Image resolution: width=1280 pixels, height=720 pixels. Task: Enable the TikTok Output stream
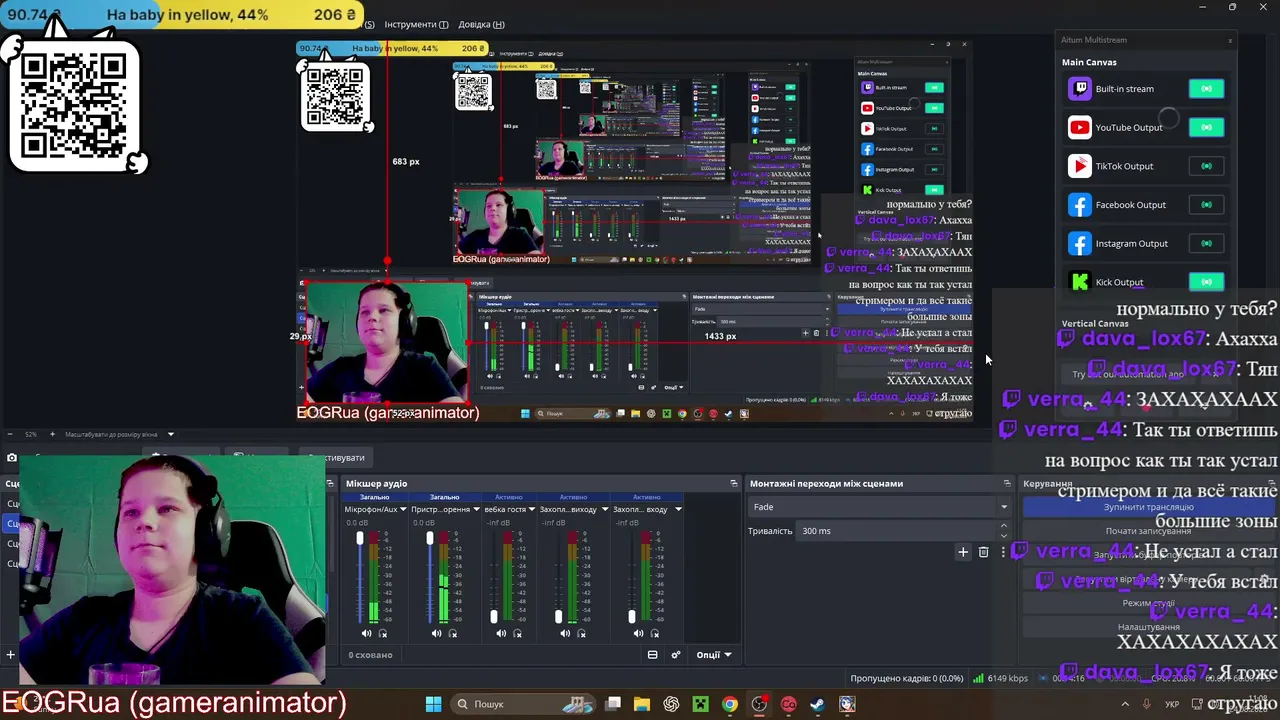click(x=1206, y=166)
